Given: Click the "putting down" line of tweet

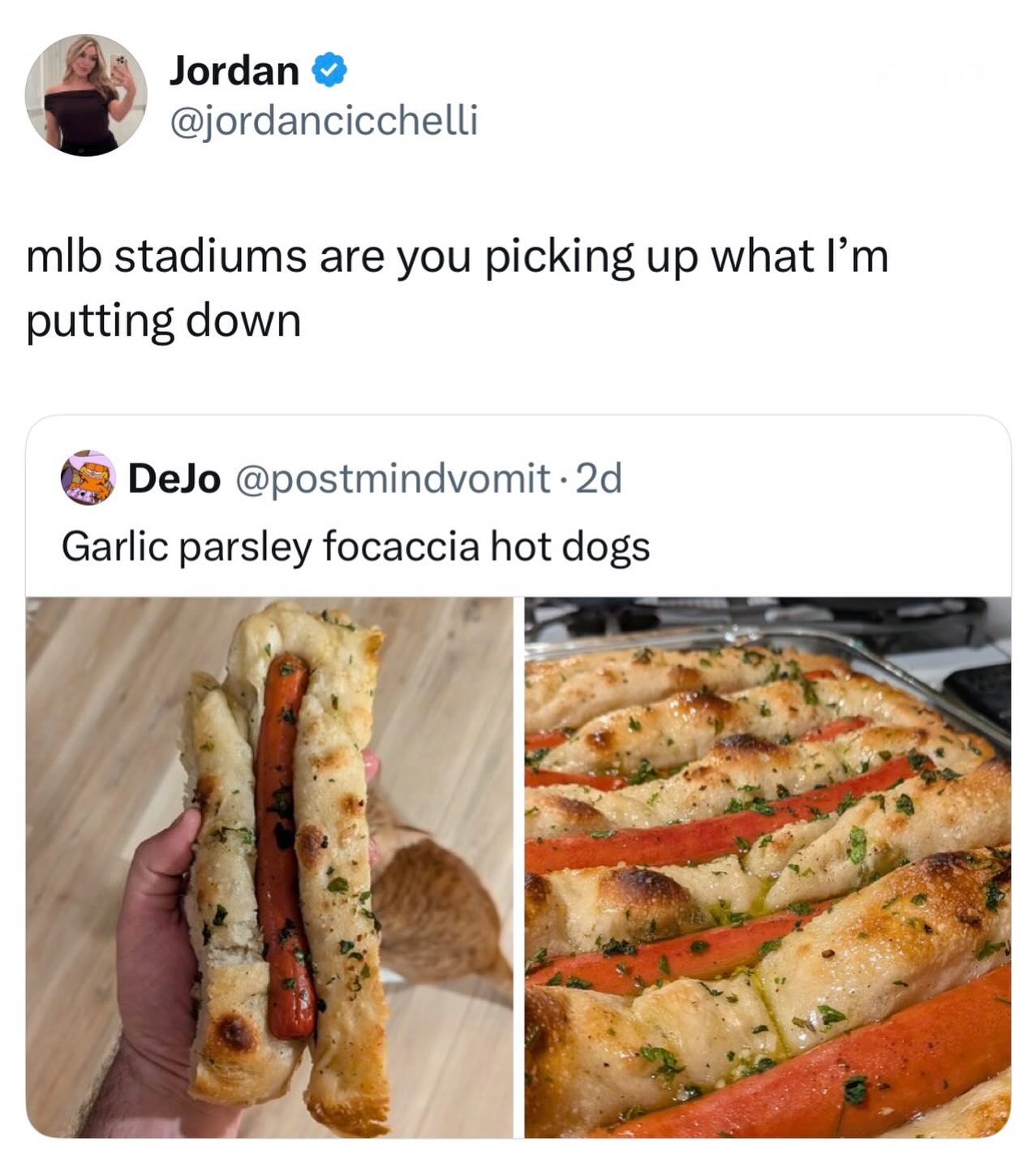Looking at the screenshot, I should (x=164, y=321).
